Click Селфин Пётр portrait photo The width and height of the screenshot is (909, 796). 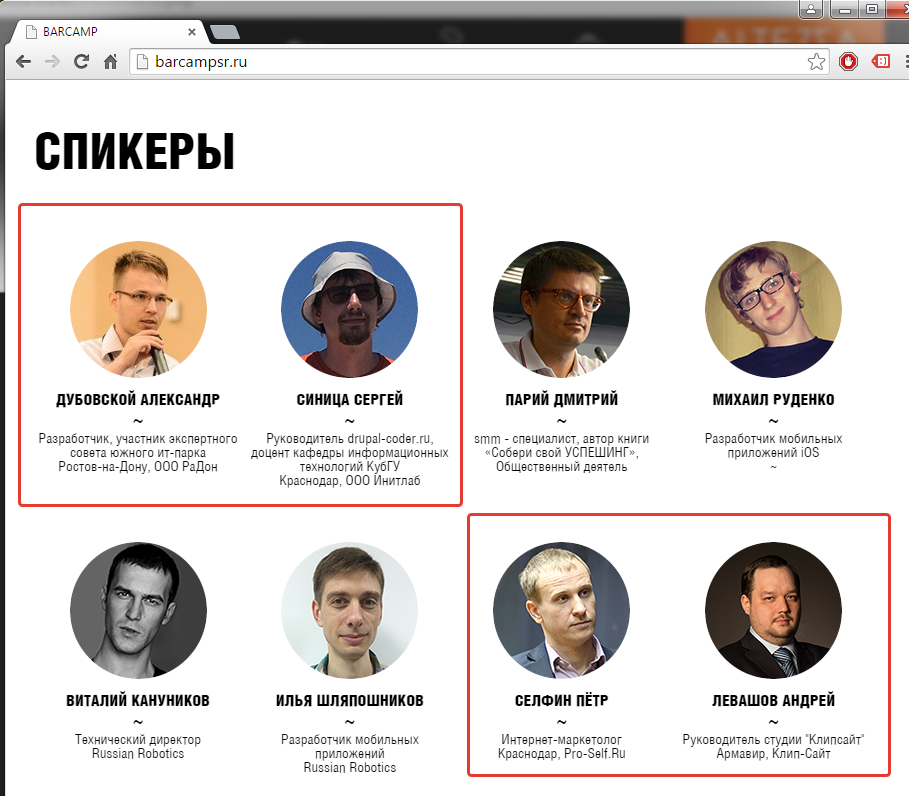coord(561,610)
